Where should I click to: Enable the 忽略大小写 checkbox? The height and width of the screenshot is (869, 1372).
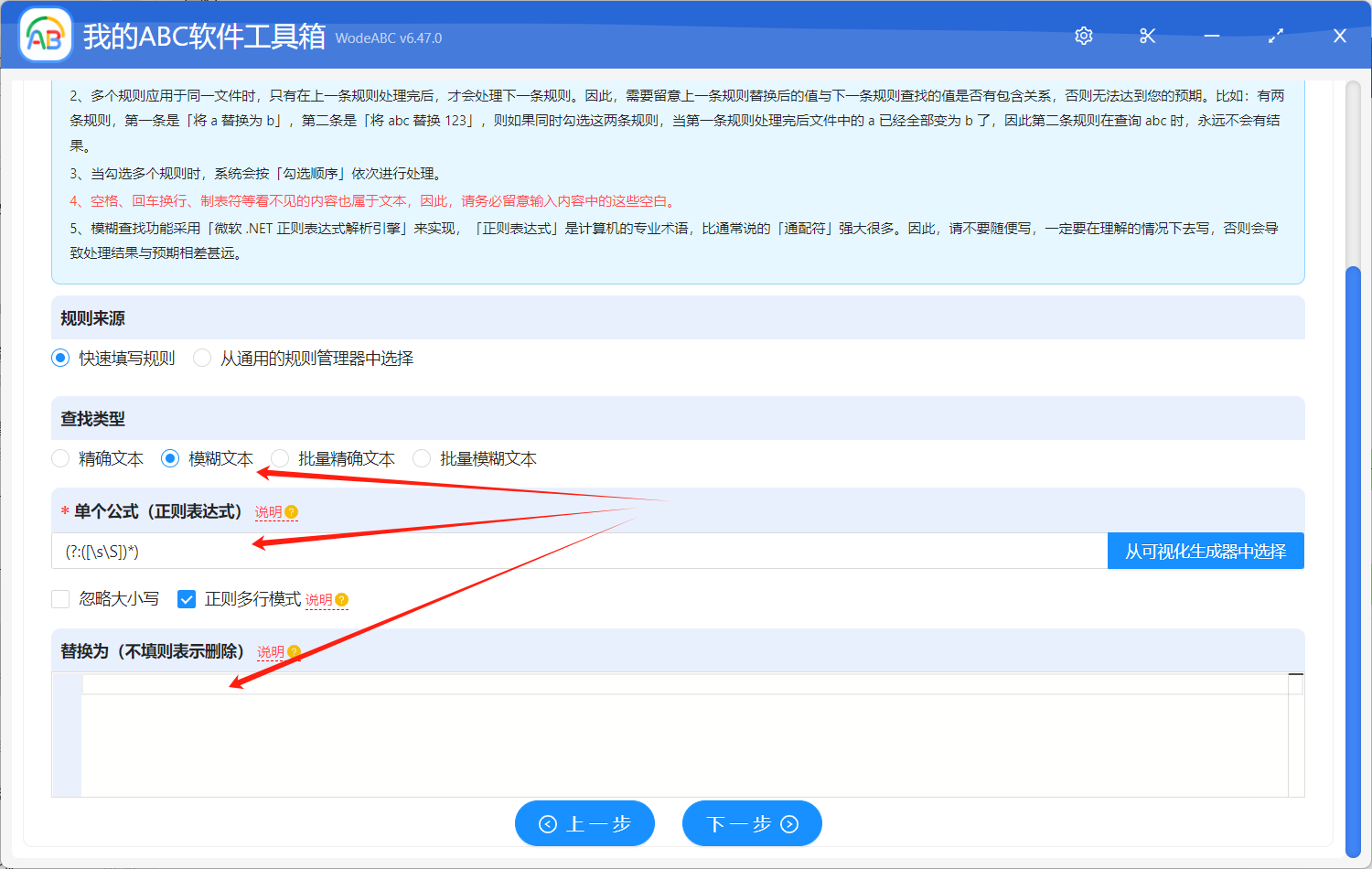click(60, 599)
